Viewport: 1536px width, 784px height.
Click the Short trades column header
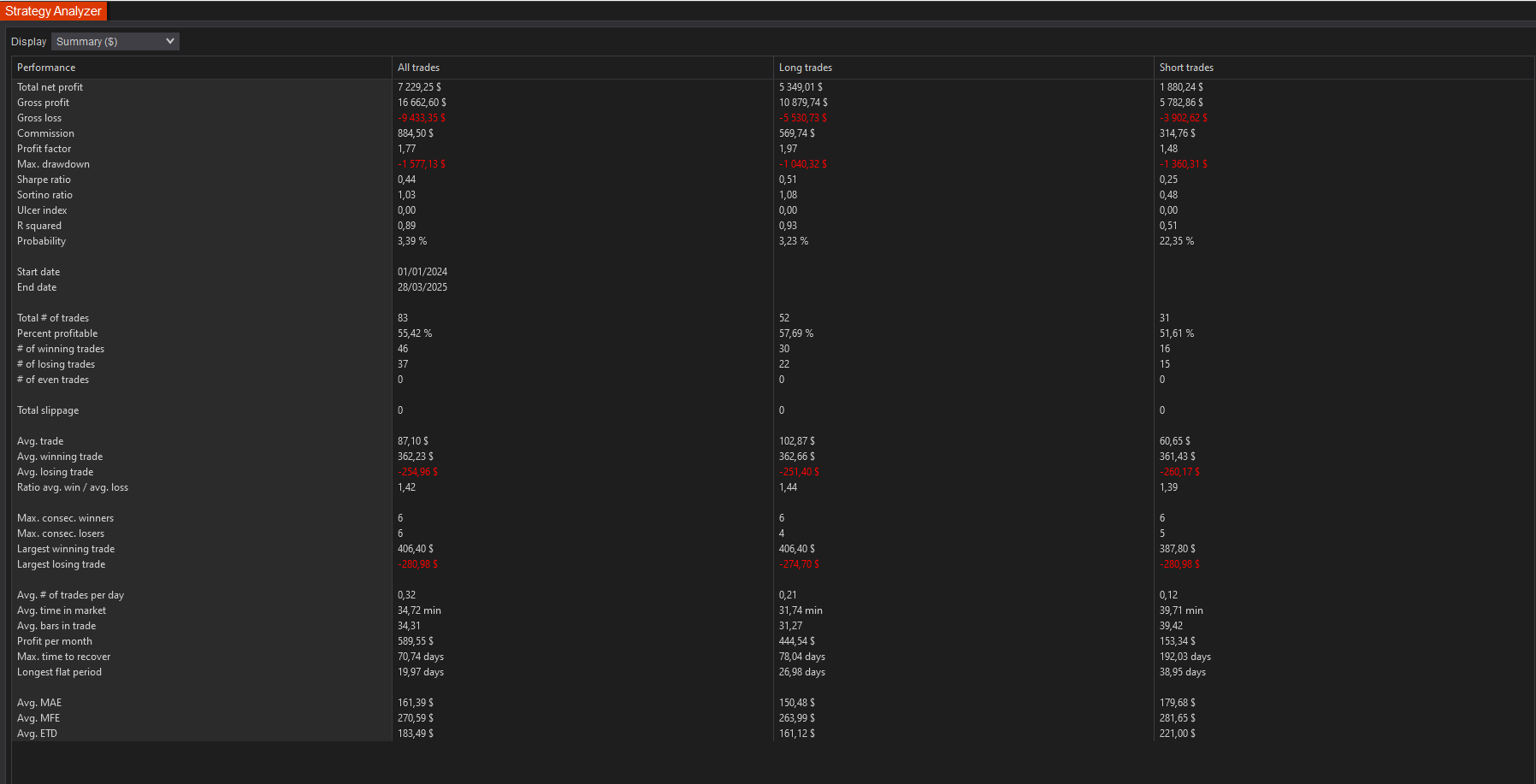1186,68
